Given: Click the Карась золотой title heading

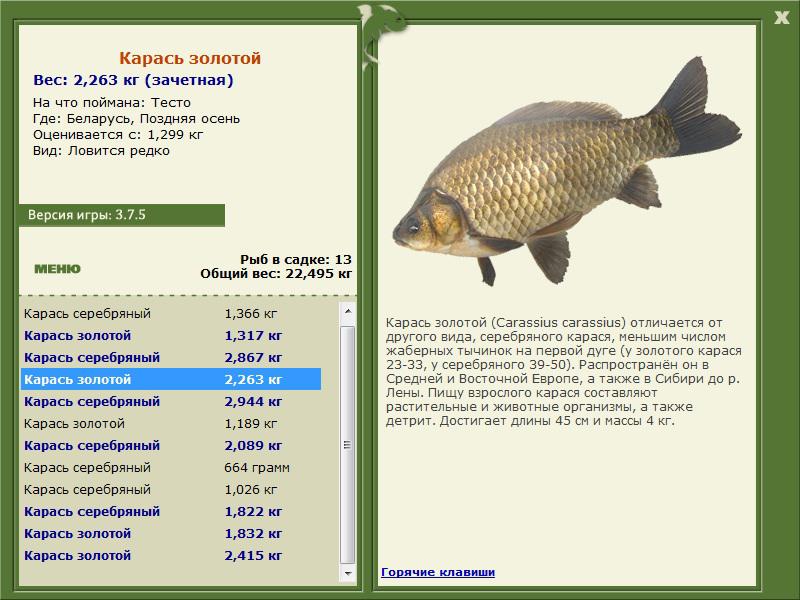Looking at the screenshot, I should (190, 58).
